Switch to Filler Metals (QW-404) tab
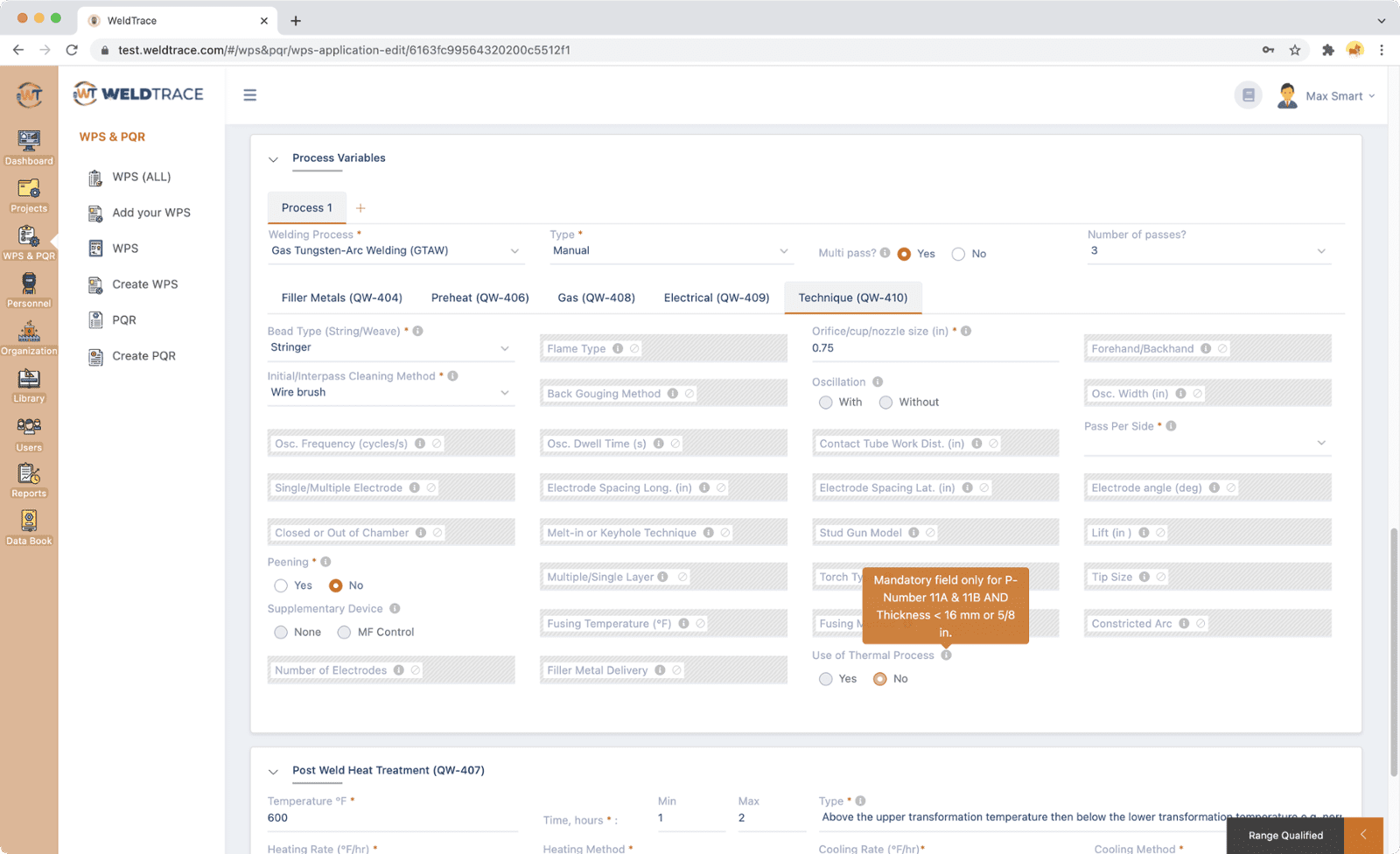The image size is (1400, 854). point(341,298)
